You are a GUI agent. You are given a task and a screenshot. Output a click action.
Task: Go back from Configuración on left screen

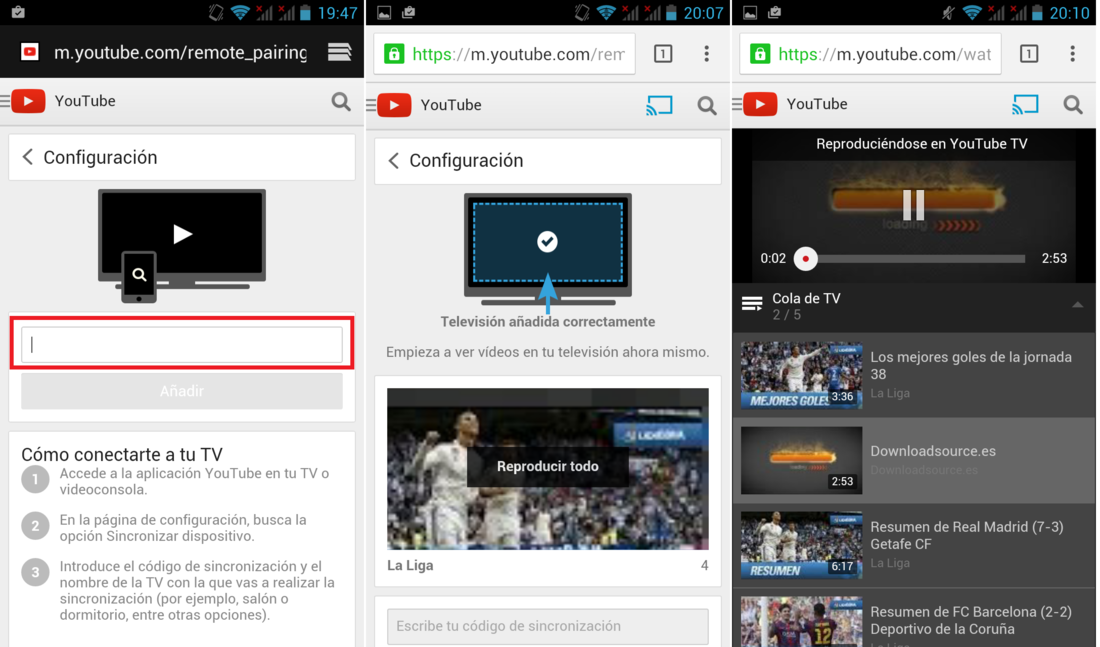pyautogui.click(x=27, y=157)
